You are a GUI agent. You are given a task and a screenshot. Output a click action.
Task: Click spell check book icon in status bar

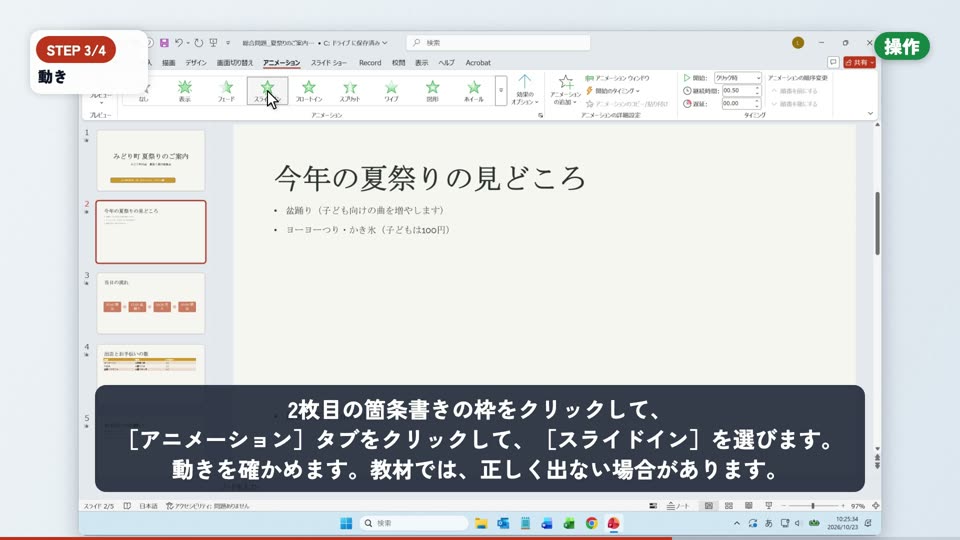tap(127, 506)
